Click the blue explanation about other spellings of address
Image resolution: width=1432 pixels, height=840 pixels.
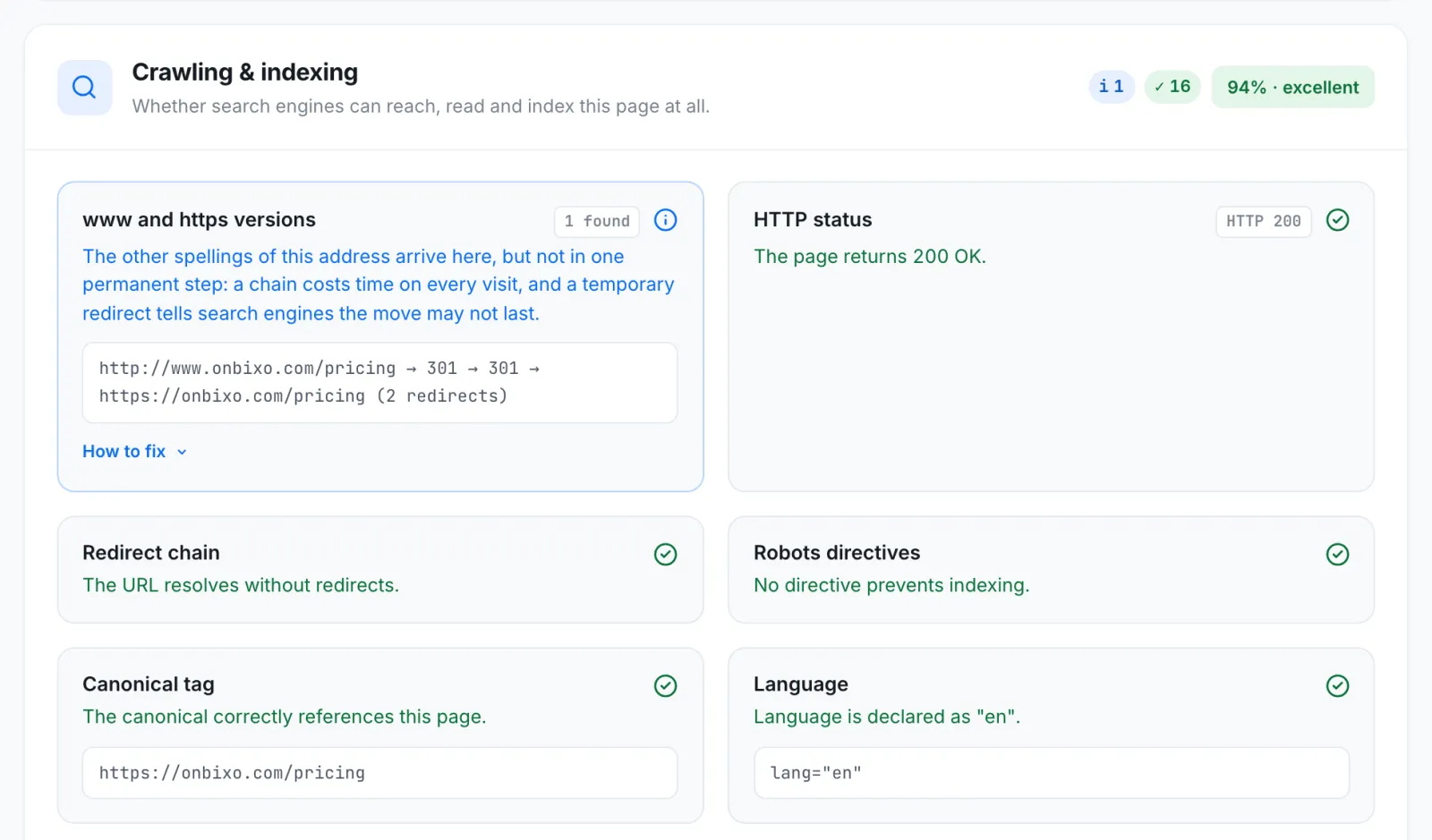[379, 284]
